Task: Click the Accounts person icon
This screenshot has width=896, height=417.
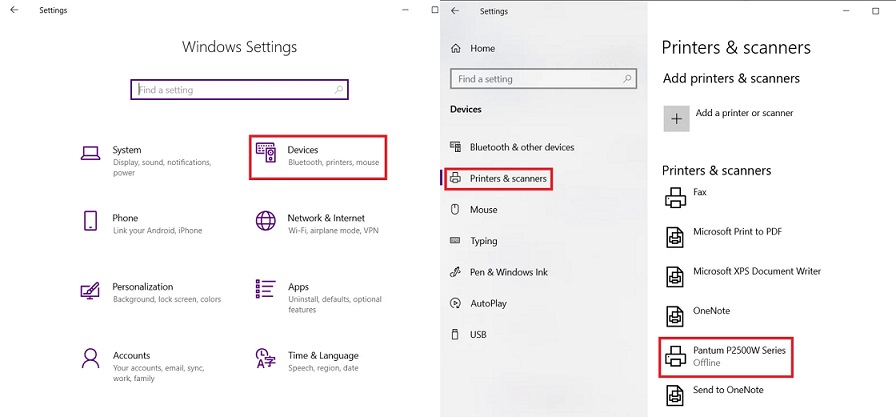Action: click(x=90, y=358)
